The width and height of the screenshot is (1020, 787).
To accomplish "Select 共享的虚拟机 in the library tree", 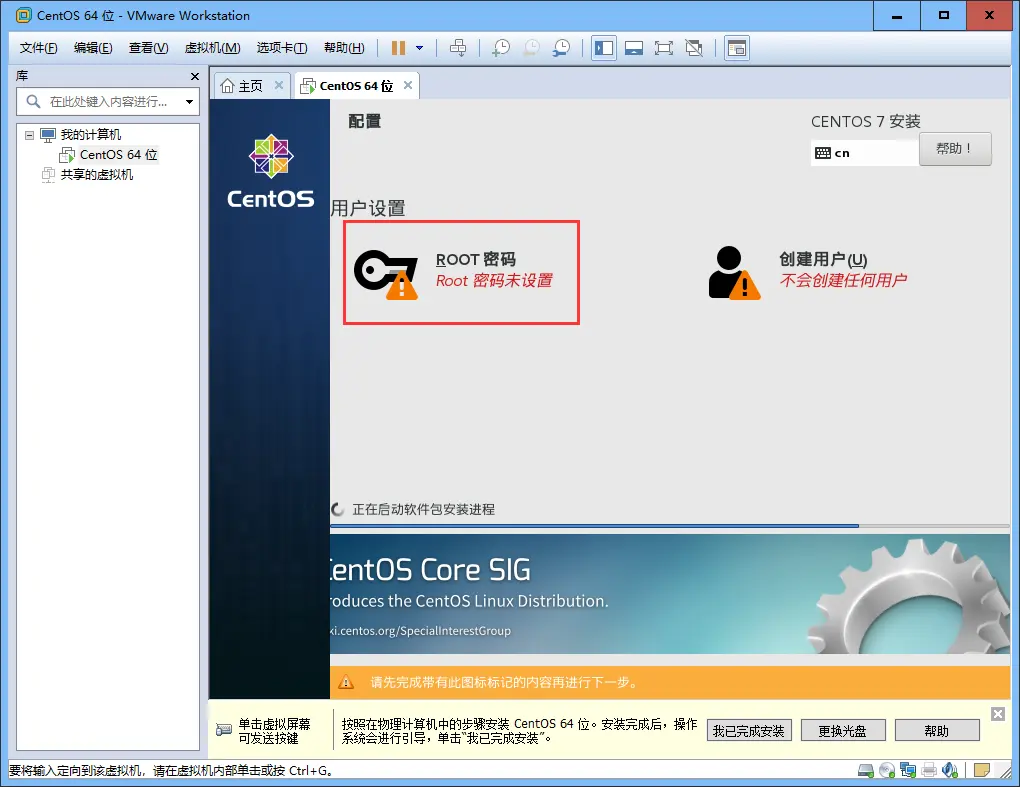I will [x=96, y=175].
